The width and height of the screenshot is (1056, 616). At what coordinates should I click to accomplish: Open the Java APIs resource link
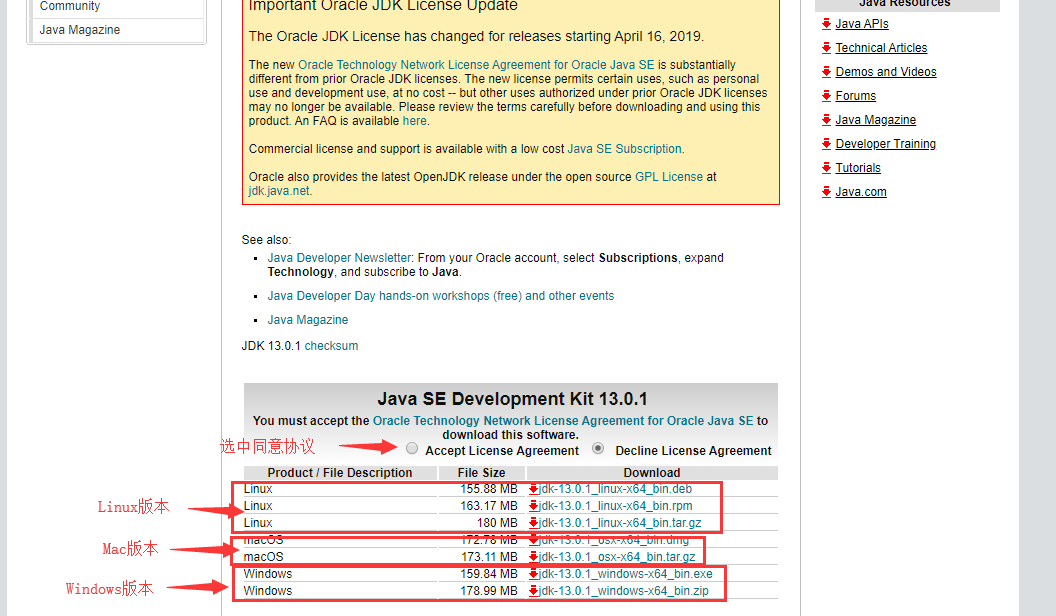coord(862,24)
